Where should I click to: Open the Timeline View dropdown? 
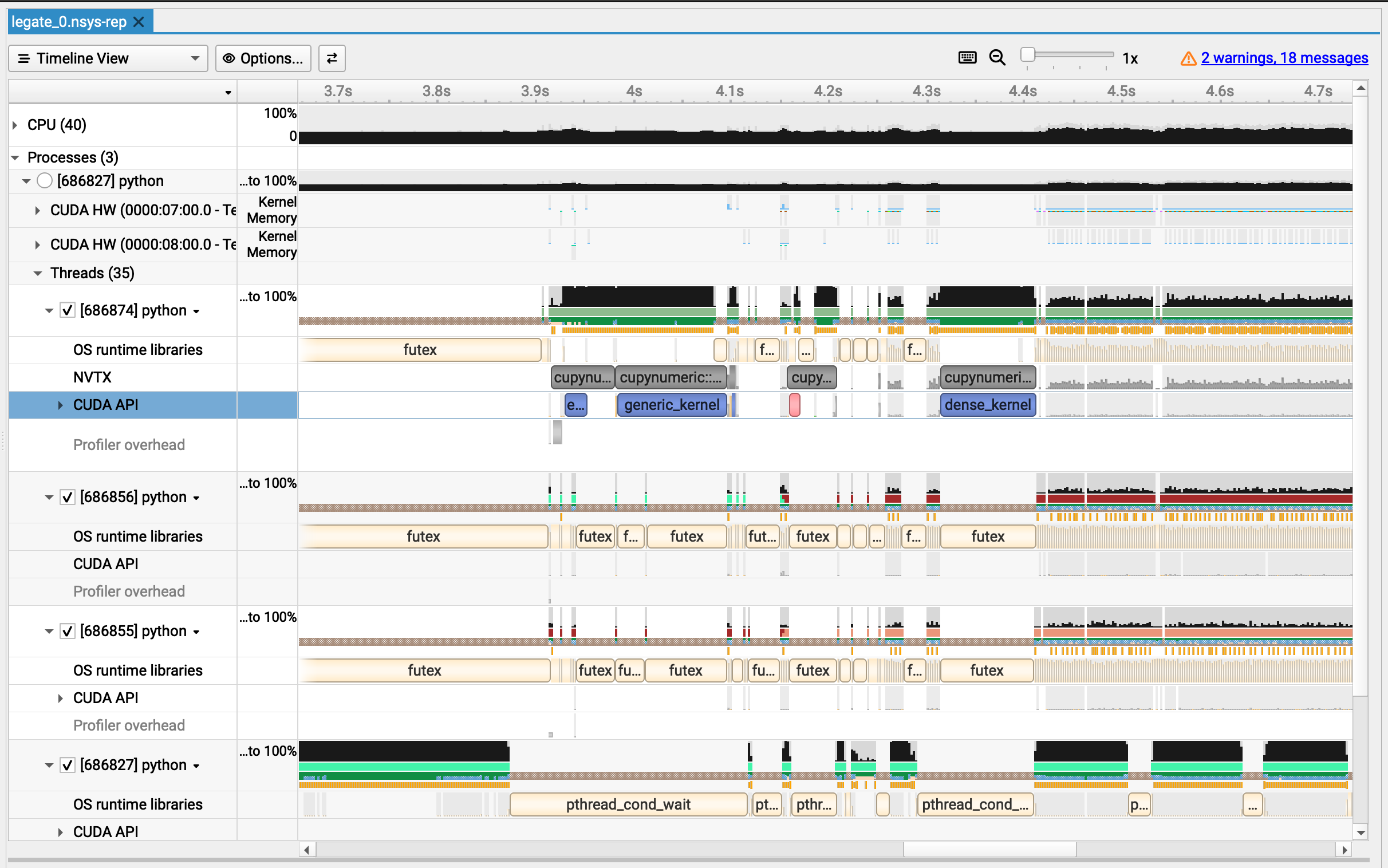click(108, 58)
